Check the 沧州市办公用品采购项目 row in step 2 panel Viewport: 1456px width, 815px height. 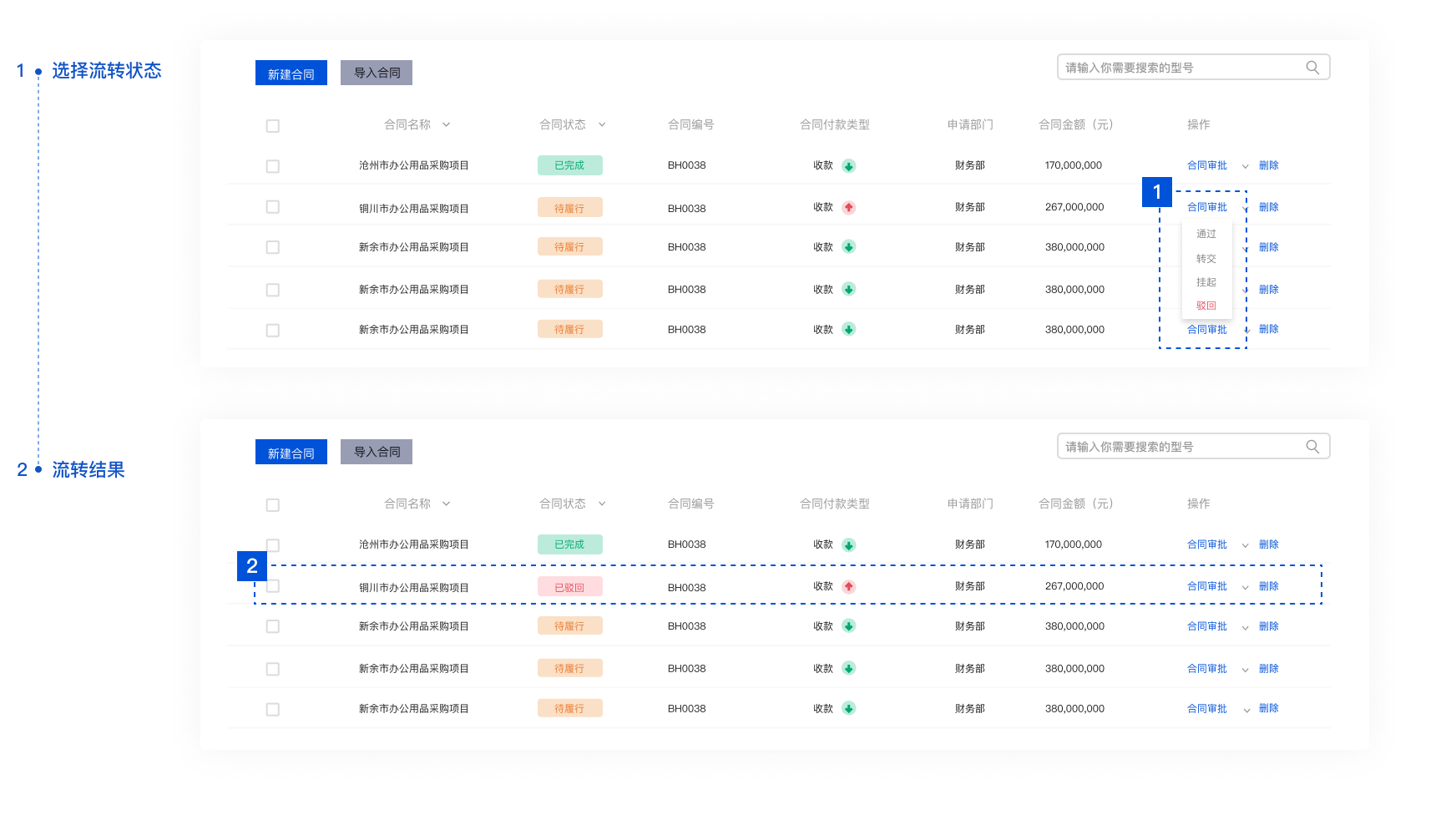point(272,545)
